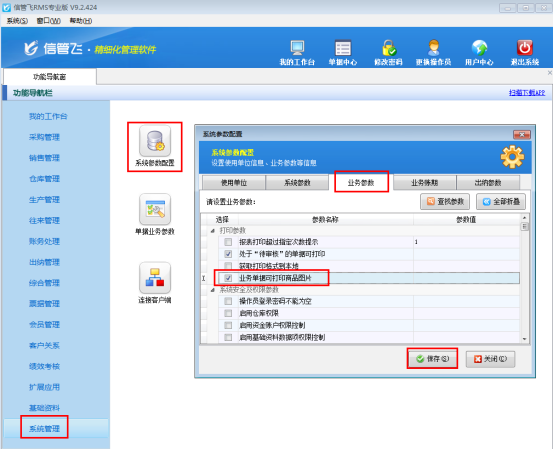
Task: Click 退出系统 power icon
Action: tap(524, 48)
